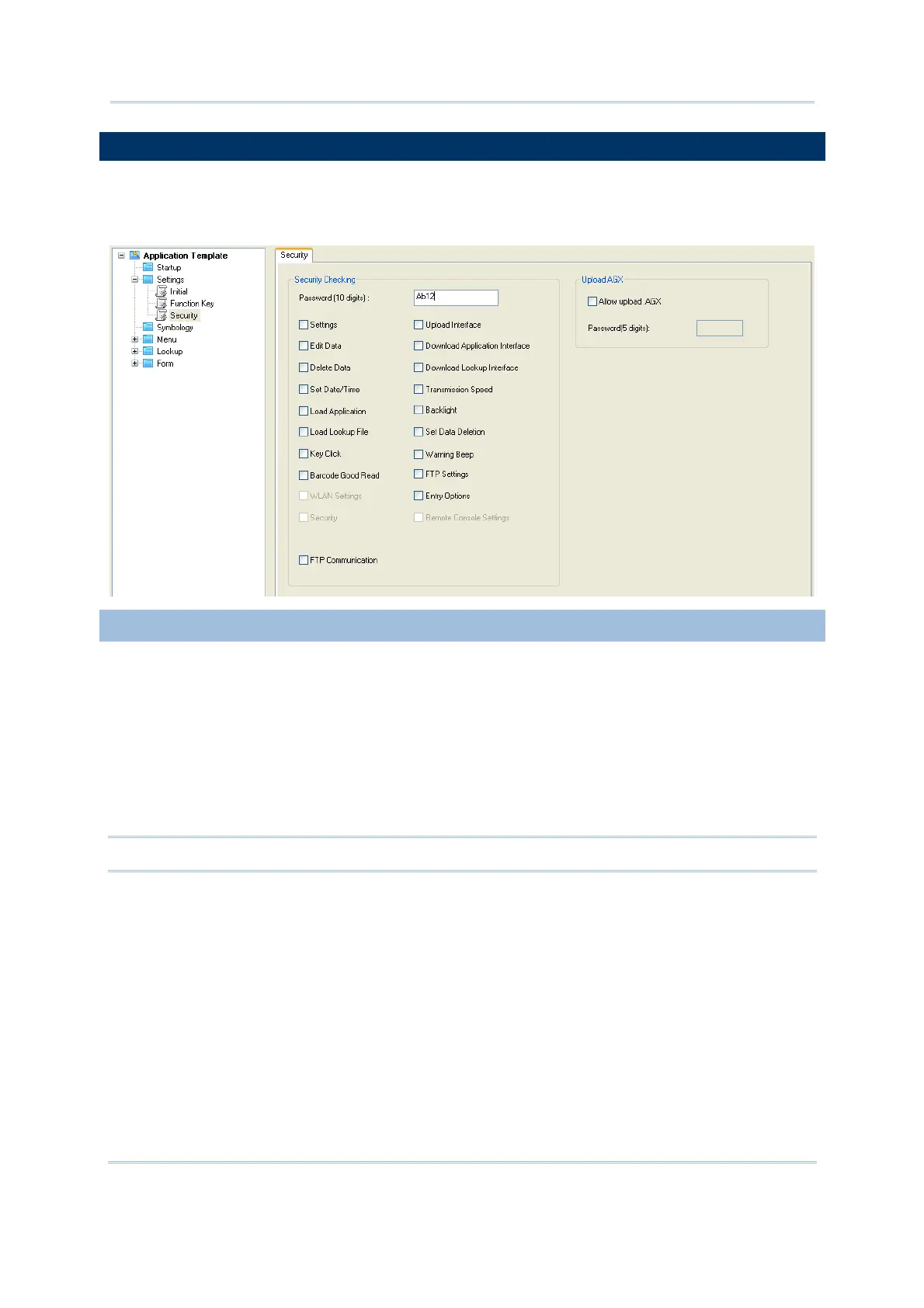Expand the Lookup tree node

(135, 351)
